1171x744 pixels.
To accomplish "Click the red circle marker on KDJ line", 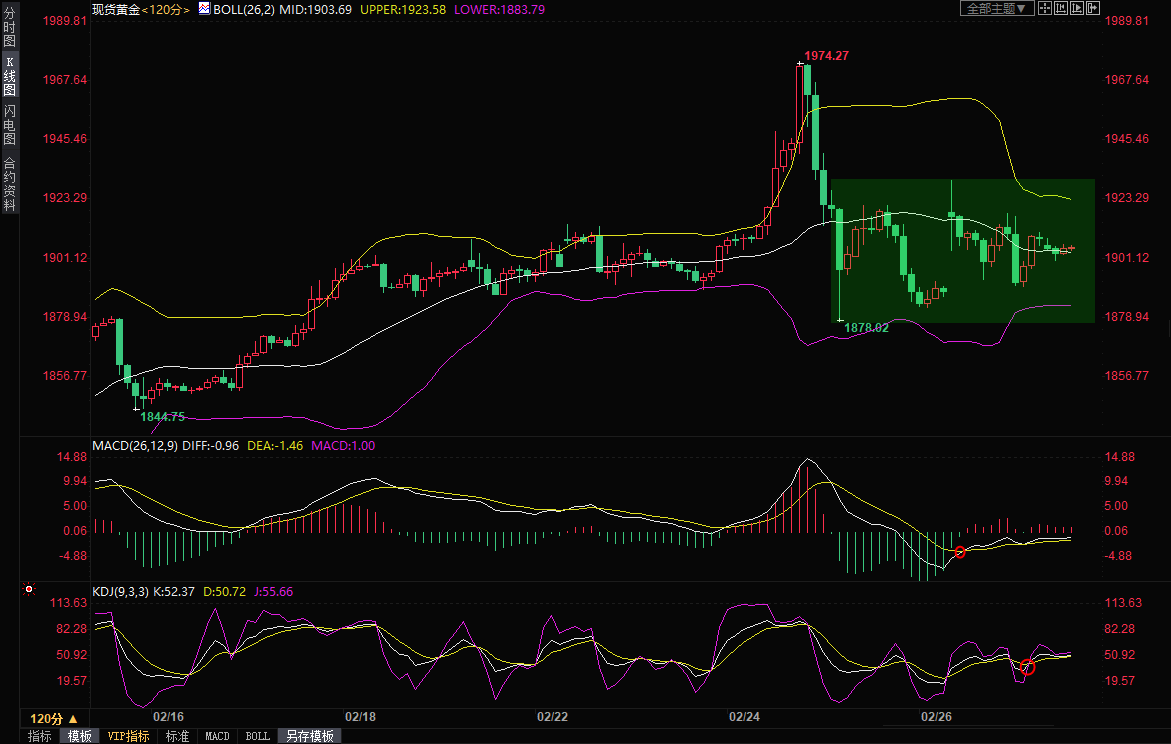I will click(1027, 667).
